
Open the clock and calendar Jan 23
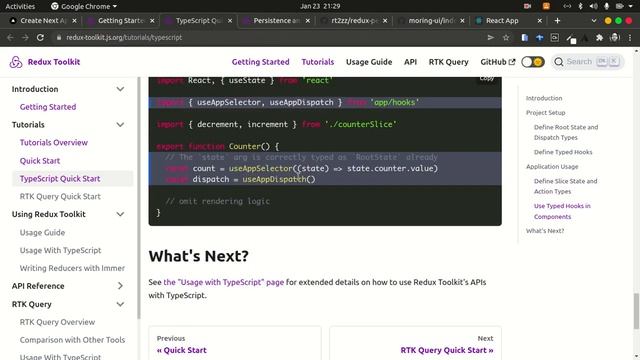(x=320, y=6)
